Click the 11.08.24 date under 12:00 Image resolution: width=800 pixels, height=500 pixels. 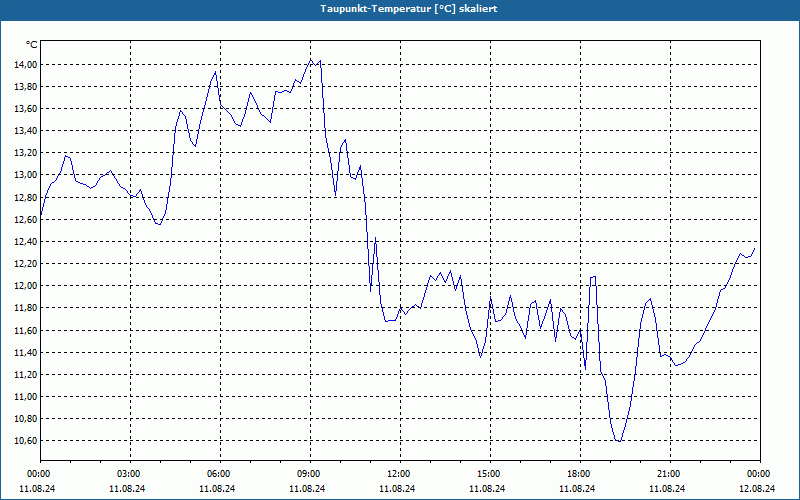(x=397, y=488)
